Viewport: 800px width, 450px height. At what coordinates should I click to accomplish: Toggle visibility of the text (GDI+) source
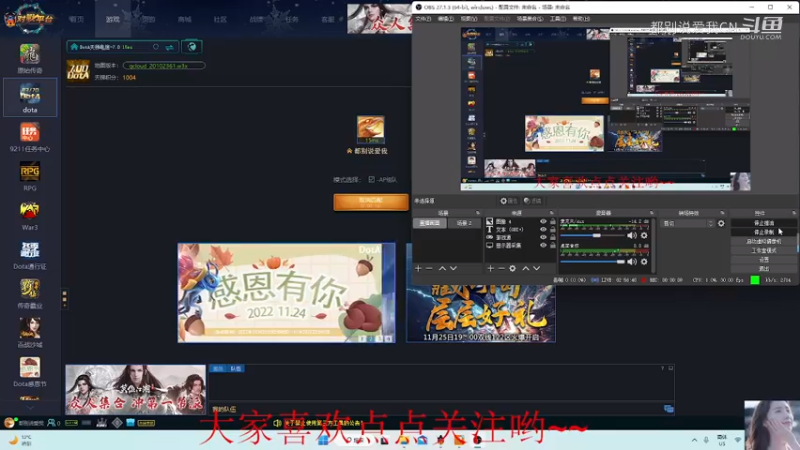[543, 230]
